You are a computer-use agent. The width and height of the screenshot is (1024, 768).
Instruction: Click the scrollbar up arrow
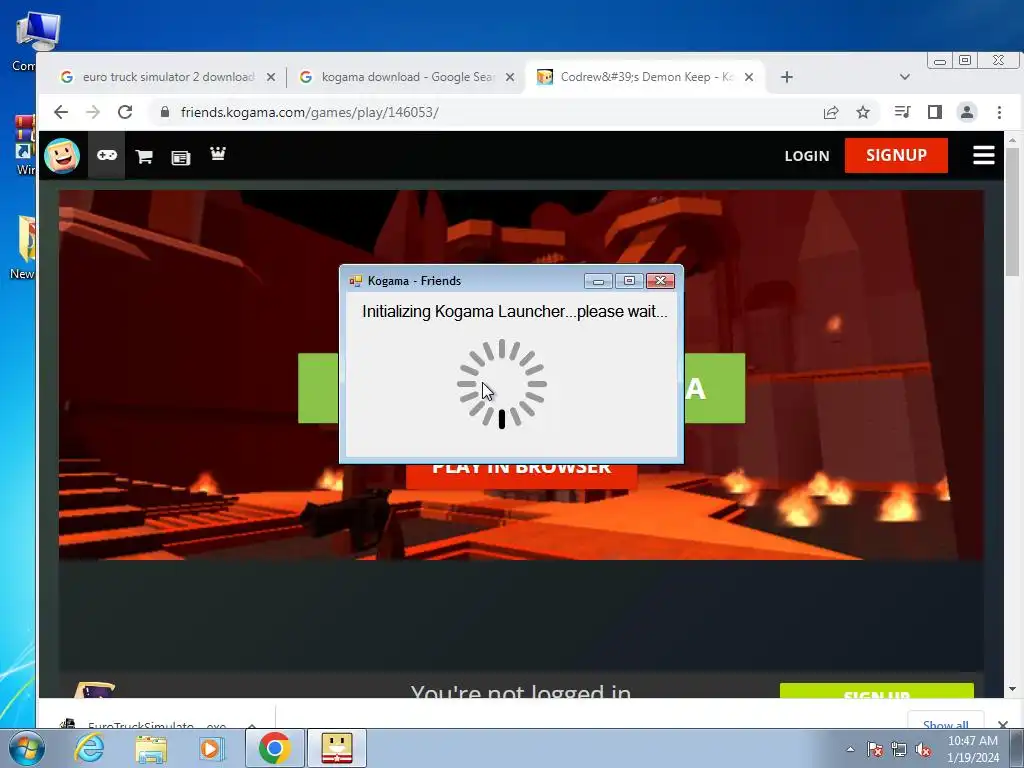tap(1012, 140)
